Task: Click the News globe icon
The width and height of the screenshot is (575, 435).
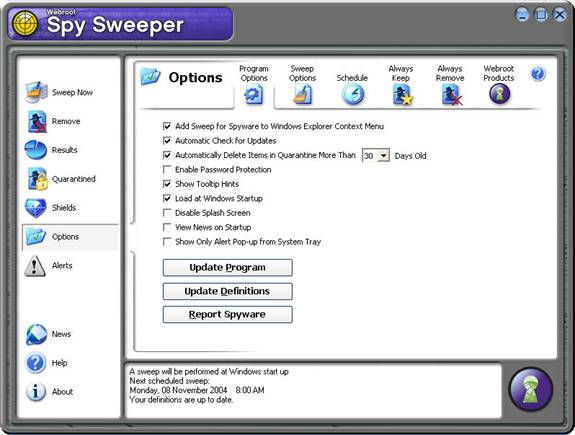Action: pyautogui.click(x=36, y=334)
